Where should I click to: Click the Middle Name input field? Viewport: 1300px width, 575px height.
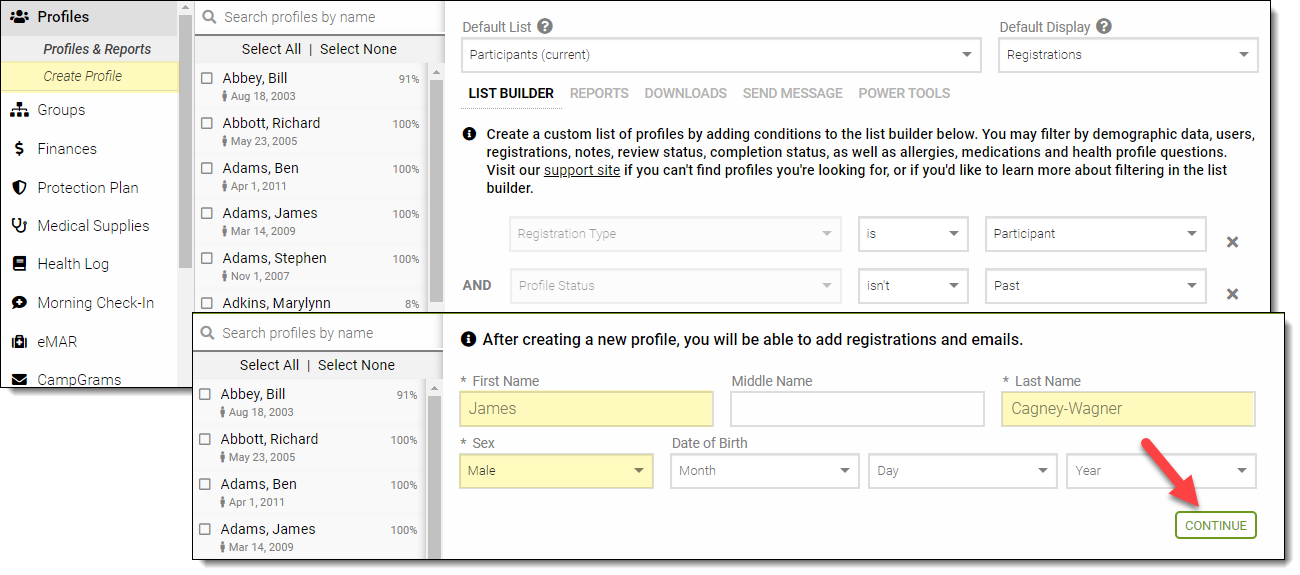[857, 409]
